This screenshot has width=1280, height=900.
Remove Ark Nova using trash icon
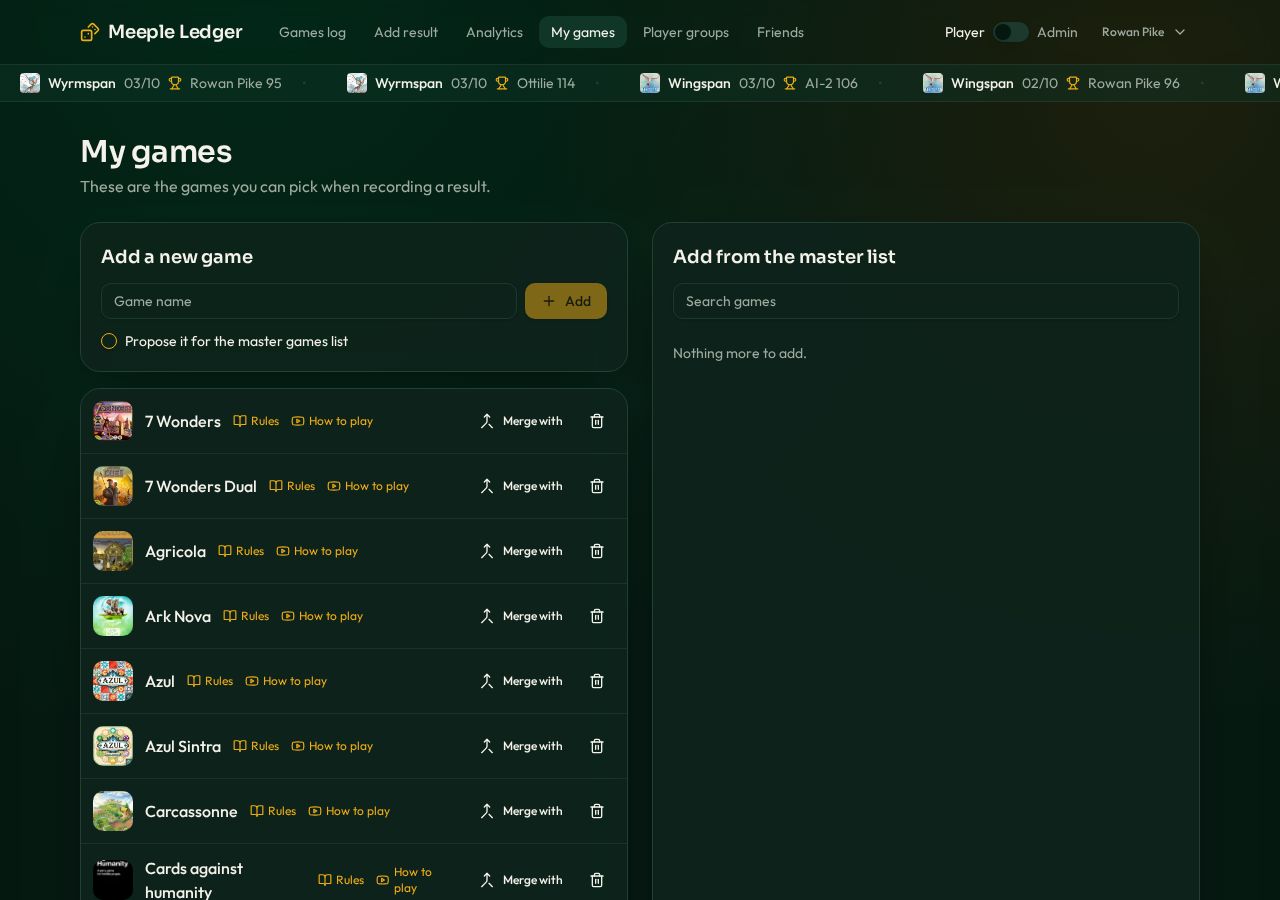click(597, 616)
